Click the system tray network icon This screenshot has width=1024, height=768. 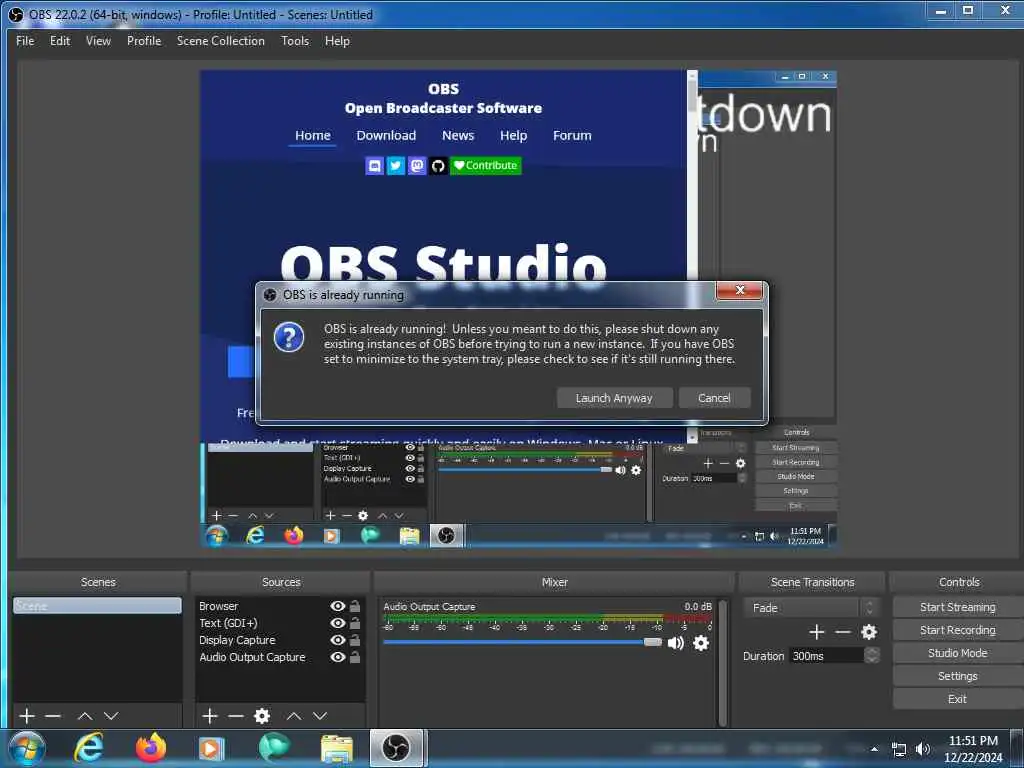tap(899, 750)
